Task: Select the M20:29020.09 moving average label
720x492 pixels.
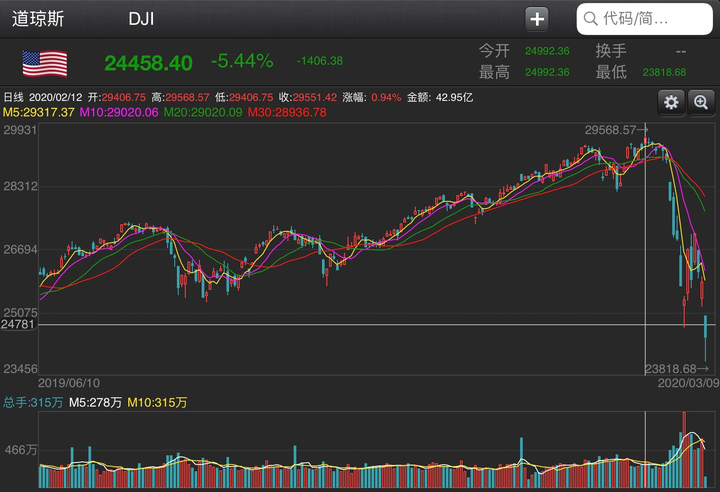Action: [x=203, y=113]
